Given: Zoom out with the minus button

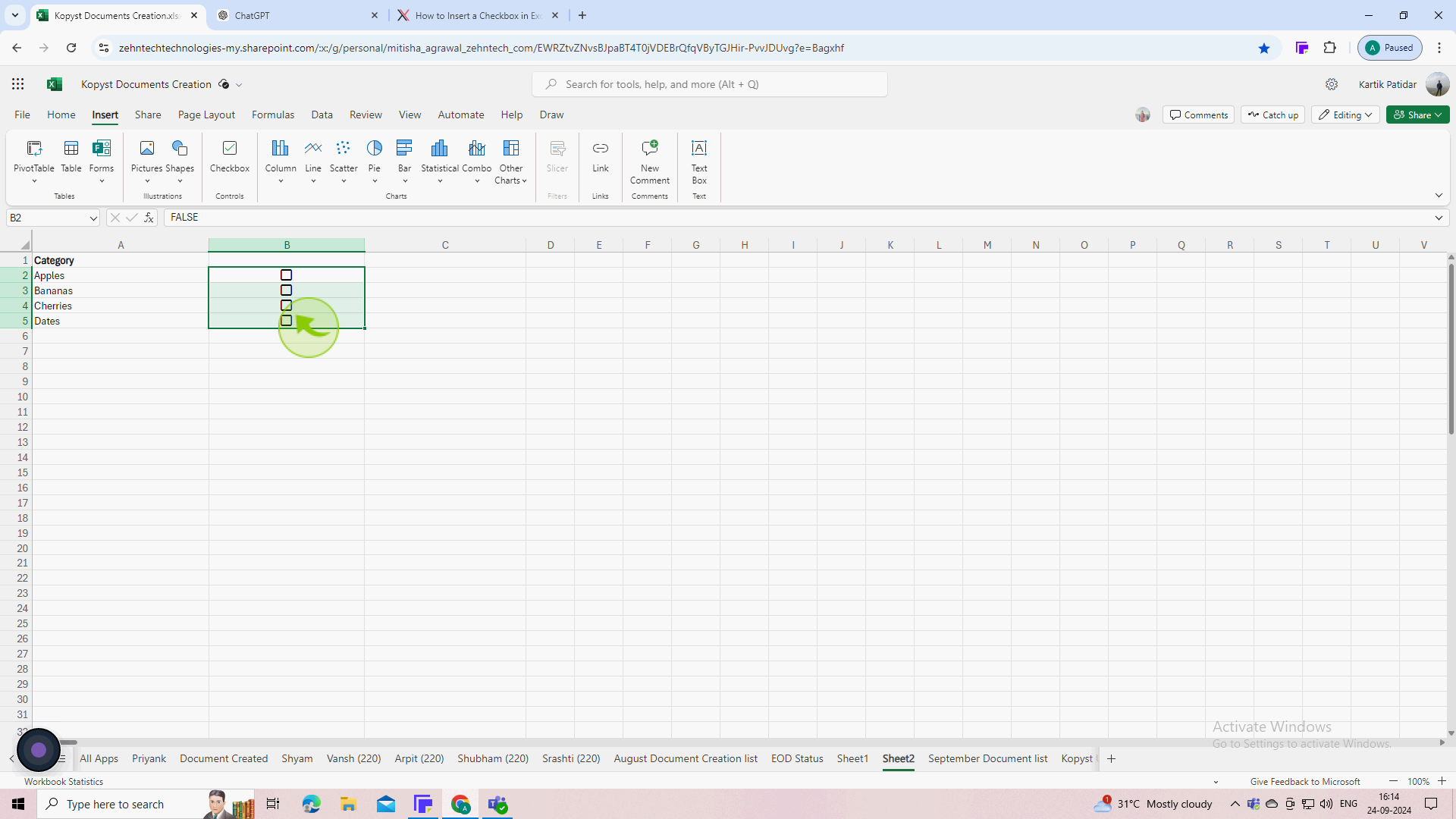Looking at the screenshot, I should (x=1394, y=781).
